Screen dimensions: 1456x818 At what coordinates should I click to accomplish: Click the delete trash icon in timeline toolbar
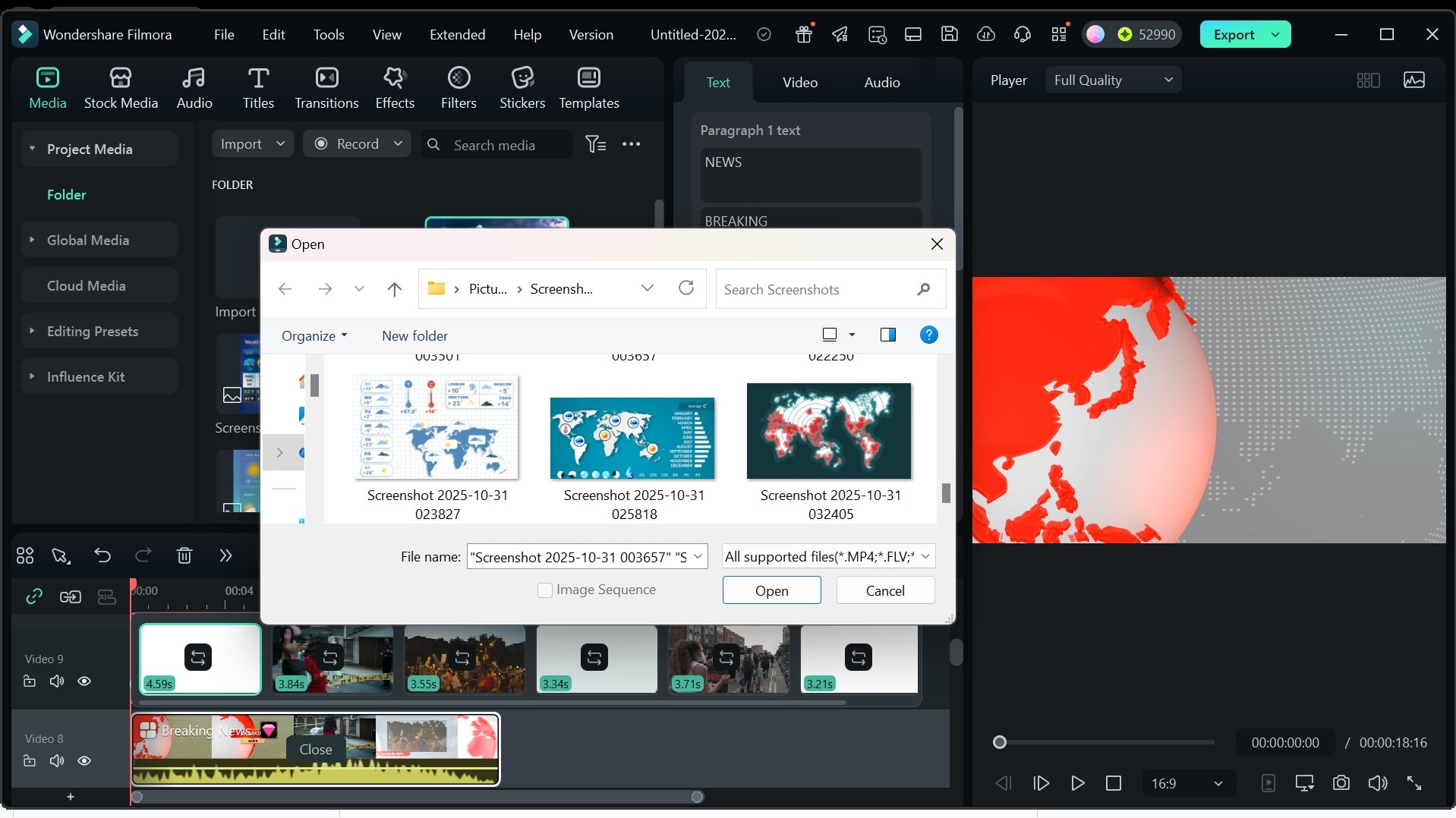tap(184, 555)
